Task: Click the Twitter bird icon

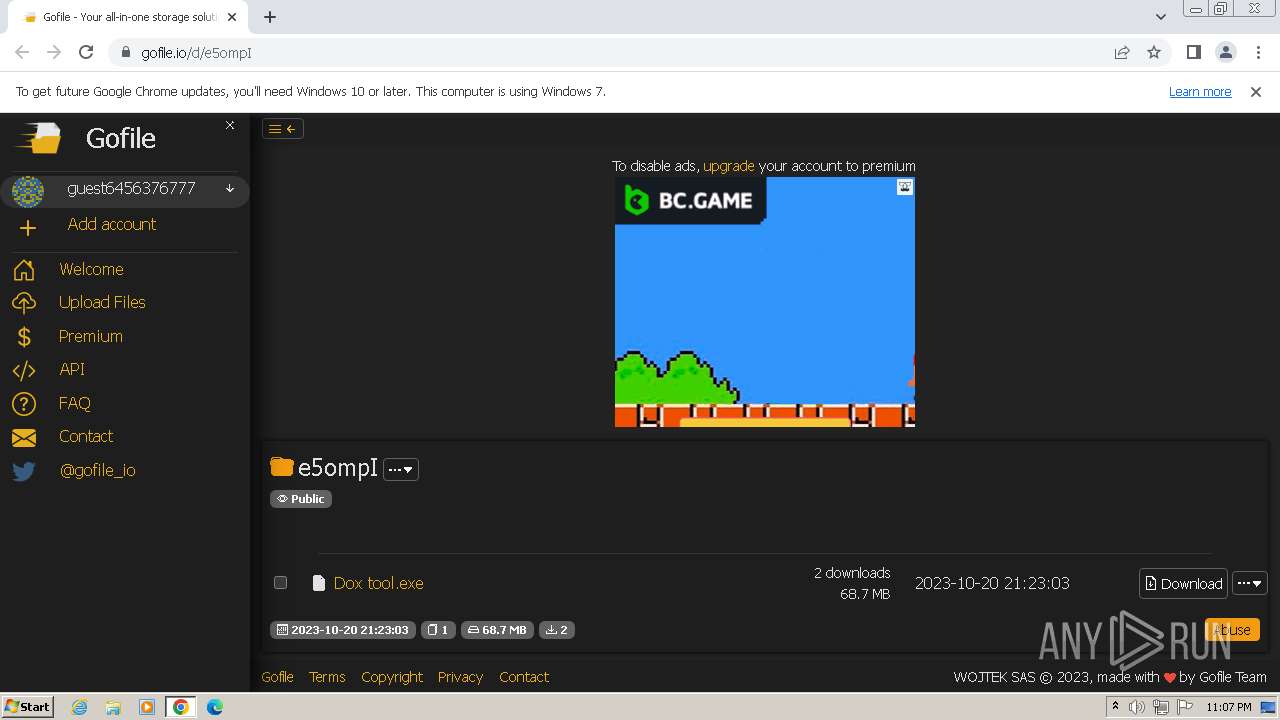Action: pyautogui.click(x=24, y=471)
